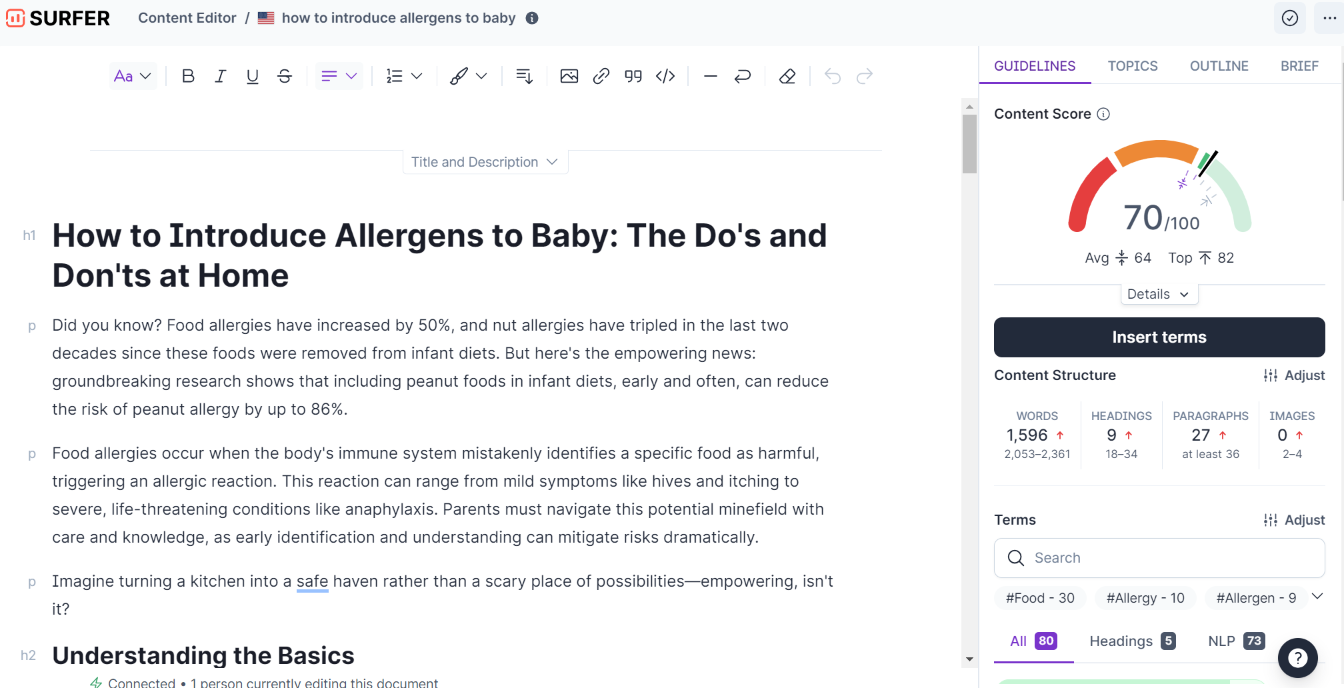
Task: Insert a horizontal rule divider
Action: 710,76
